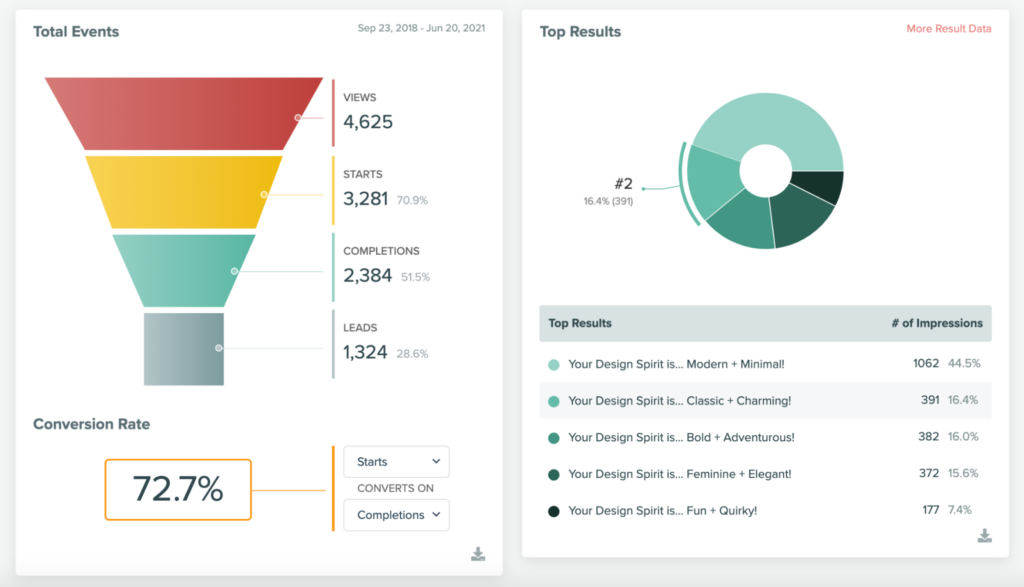The width and height of the screenshot is (1024, 587).
Task: Click the Bold + Adventurous result row
Action: coord(765,437)
